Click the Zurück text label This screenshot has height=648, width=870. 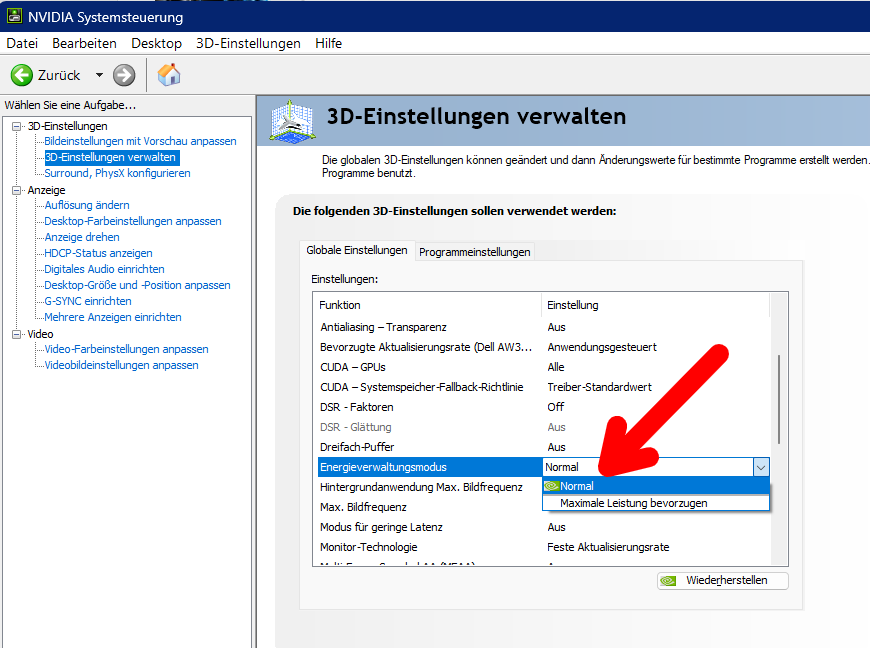pos(59,75)
